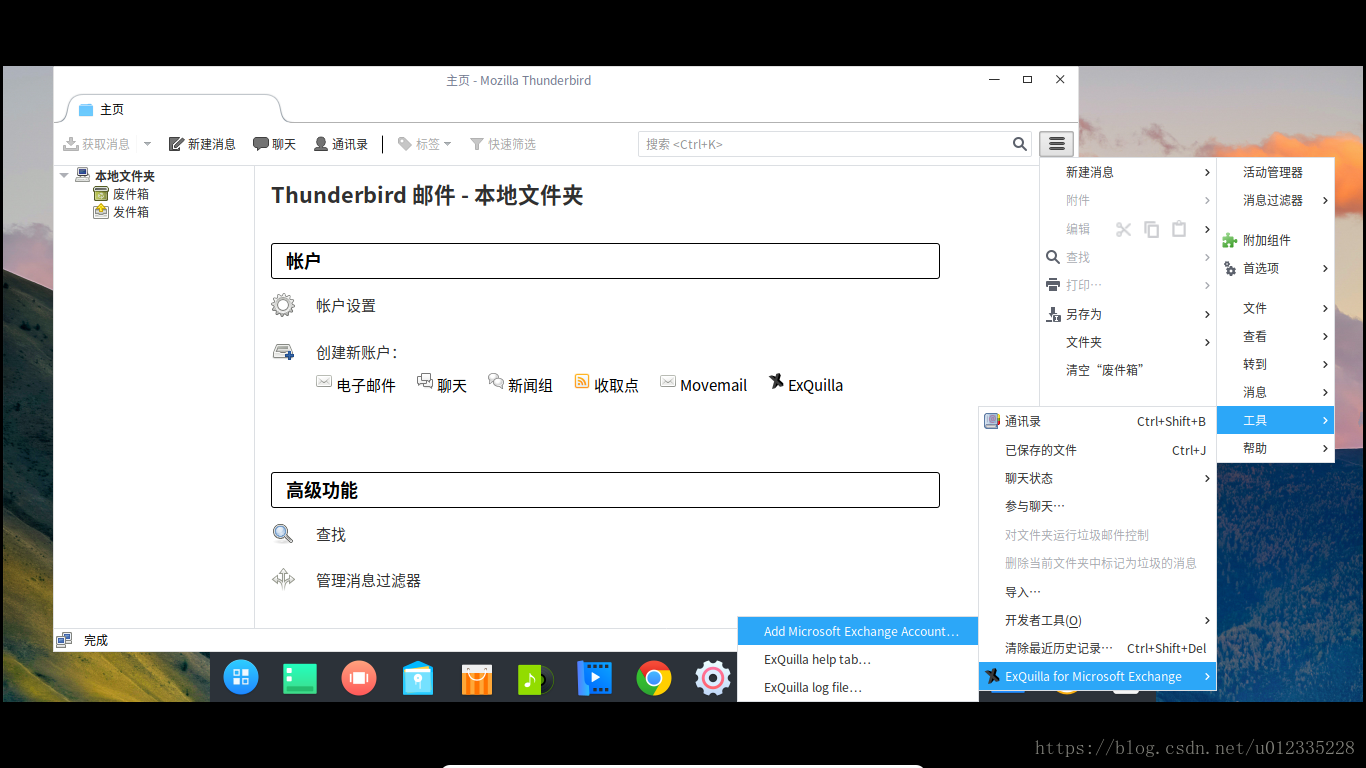This screenshot has width=1366, height=768.
Task: Click the RSS icon beside 收取点
Action: coord(582,381)
